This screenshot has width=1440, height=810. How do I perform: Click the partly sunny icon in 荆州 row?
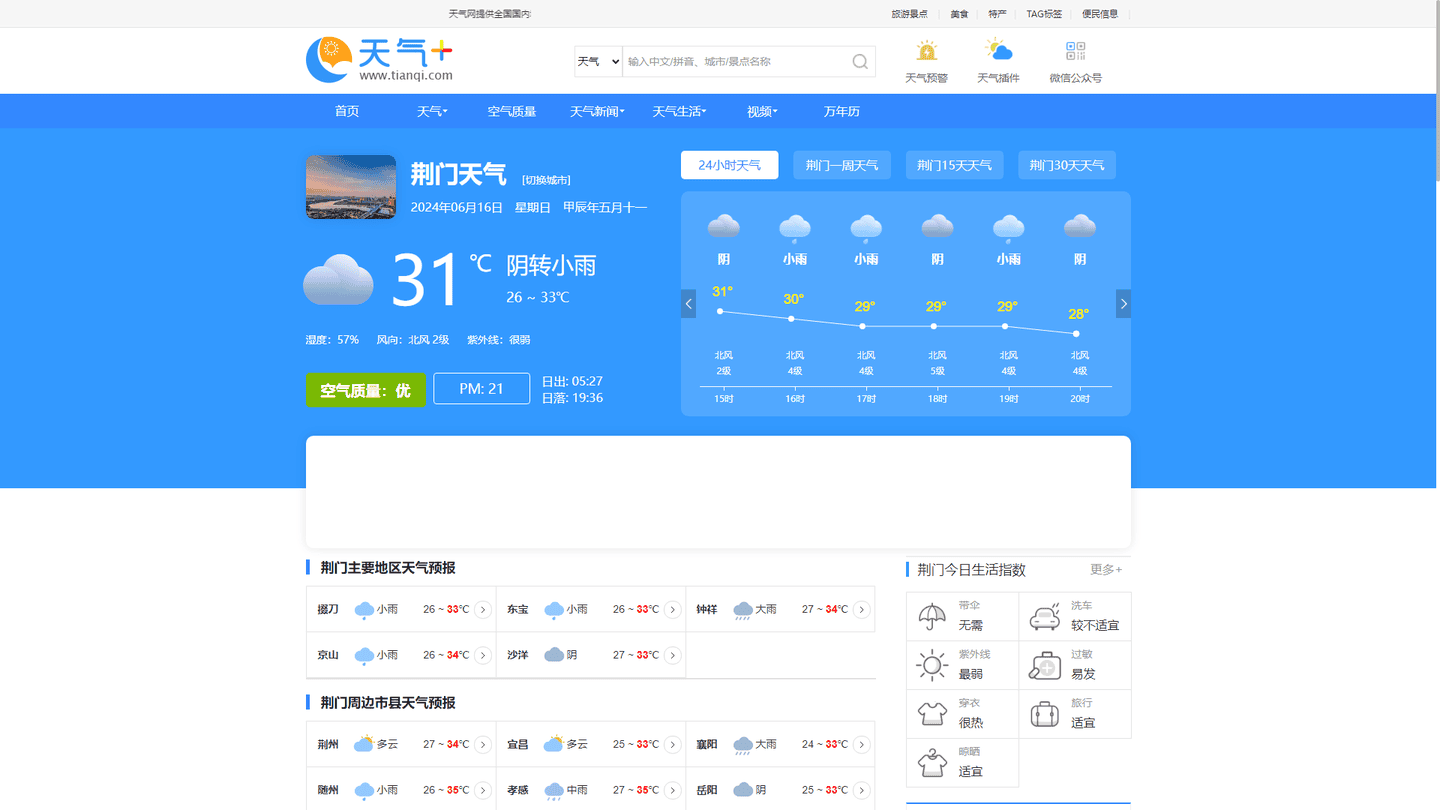click(364, 744)
